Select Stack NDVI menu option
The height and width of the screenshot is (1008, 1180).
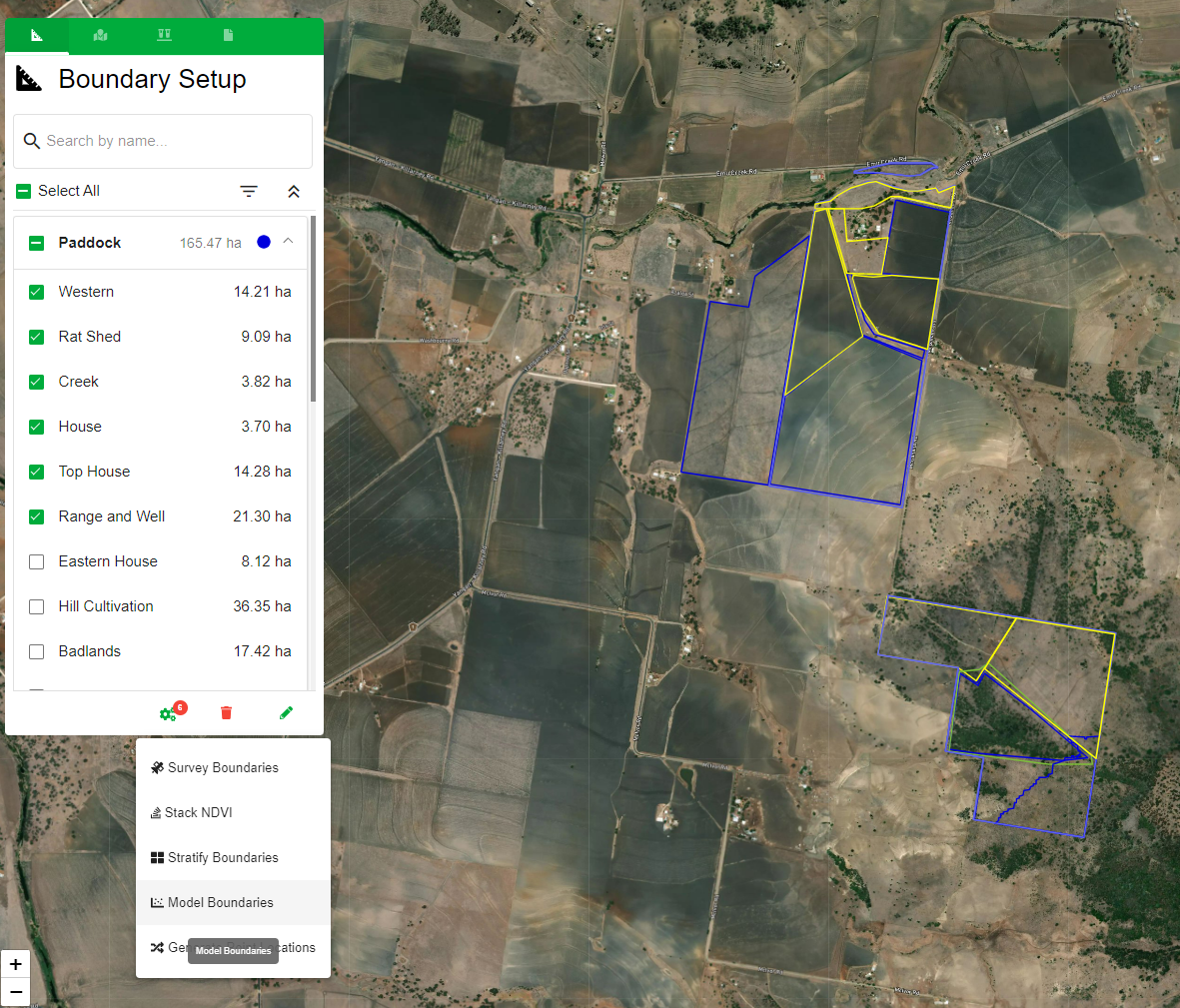coord(199,812)
